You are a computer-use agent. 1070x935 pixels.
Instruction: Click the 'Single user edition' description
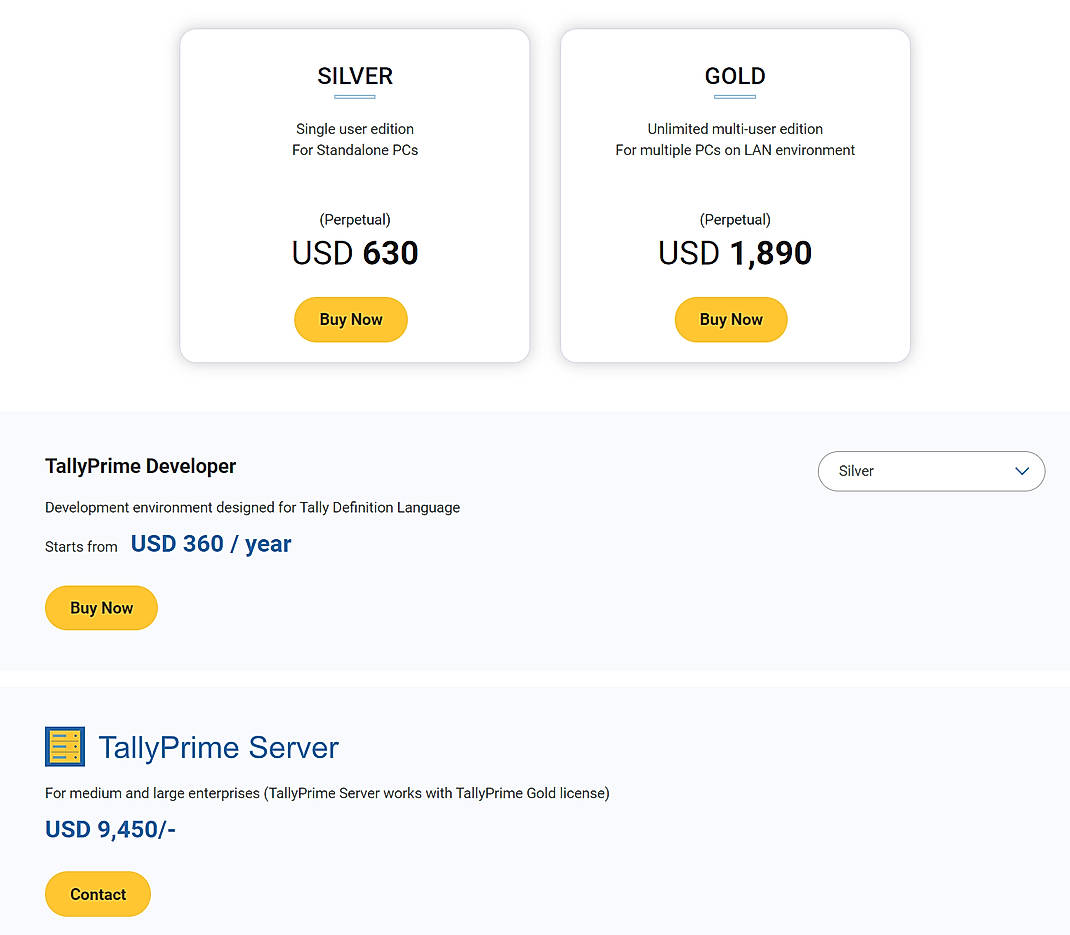pos(355,129)
